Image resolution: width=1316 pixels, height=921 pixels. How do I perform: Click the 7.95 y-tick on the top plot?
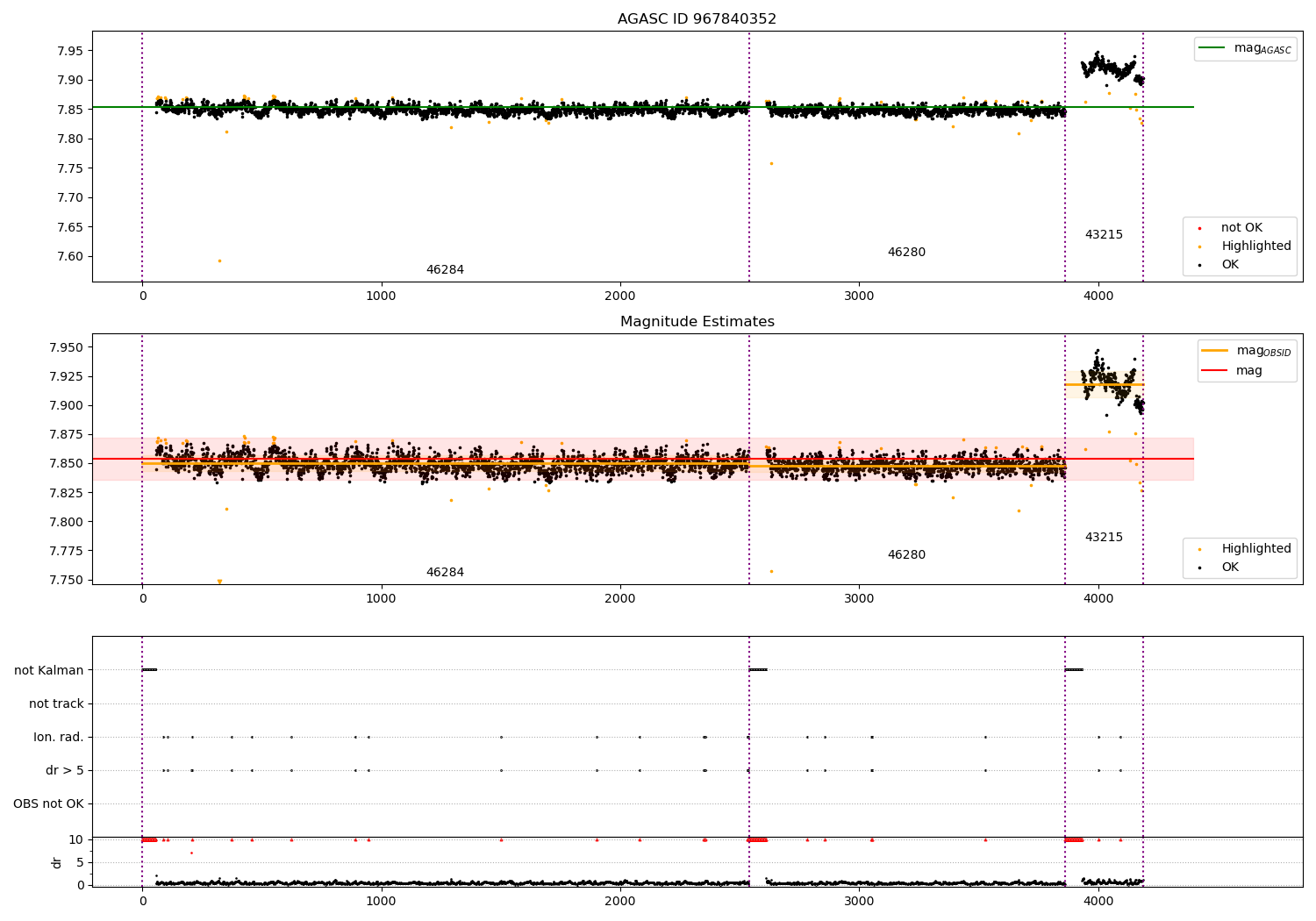click(68, 51)
